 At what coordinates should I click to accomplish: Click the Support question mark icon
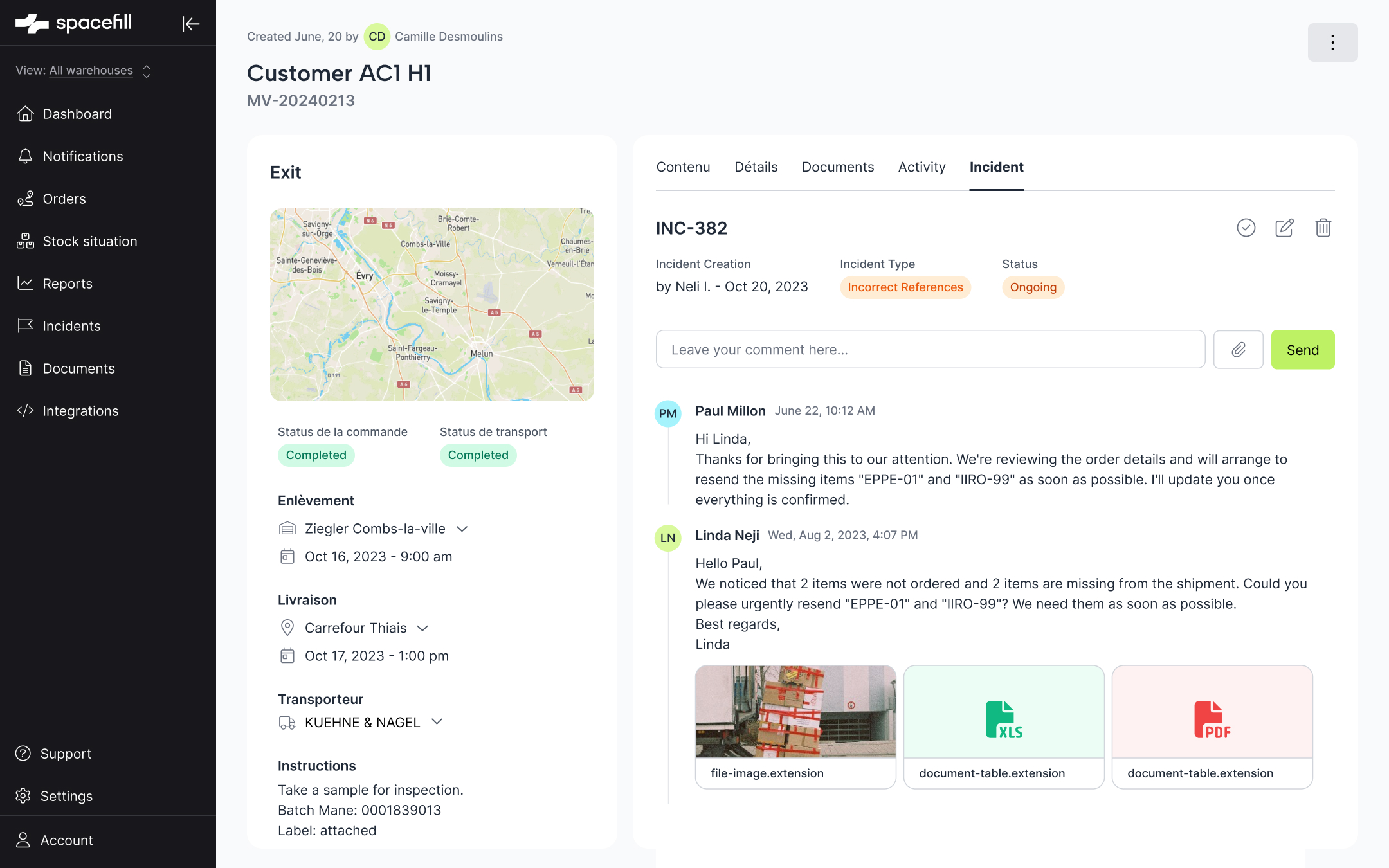point(23,753)
